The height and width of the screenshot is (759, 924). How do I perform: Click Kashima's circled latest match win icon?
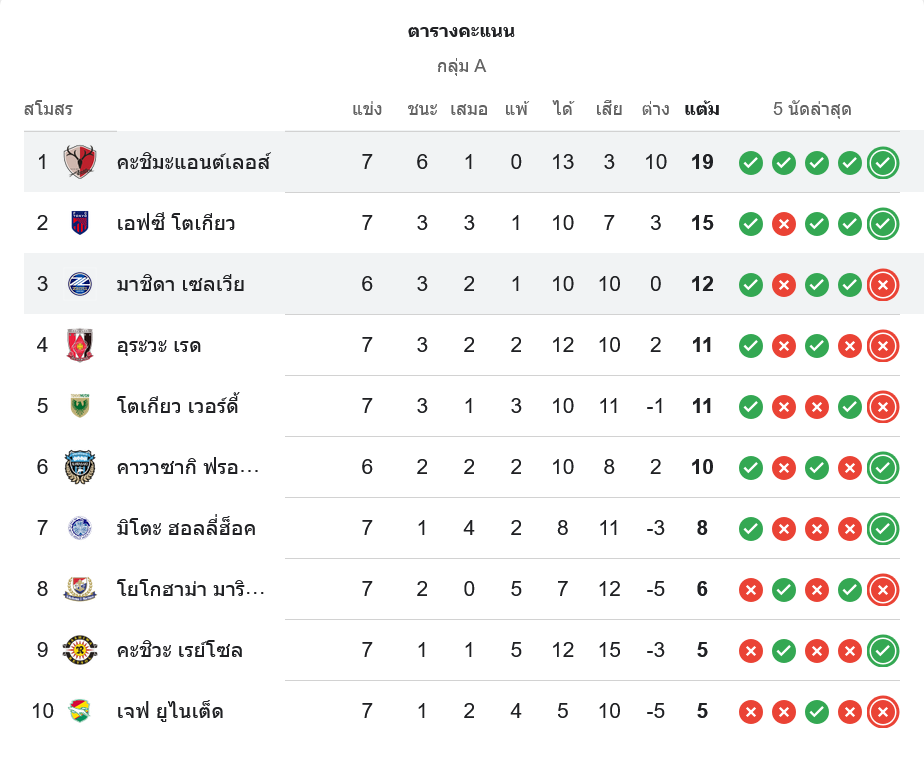point(882,162)
